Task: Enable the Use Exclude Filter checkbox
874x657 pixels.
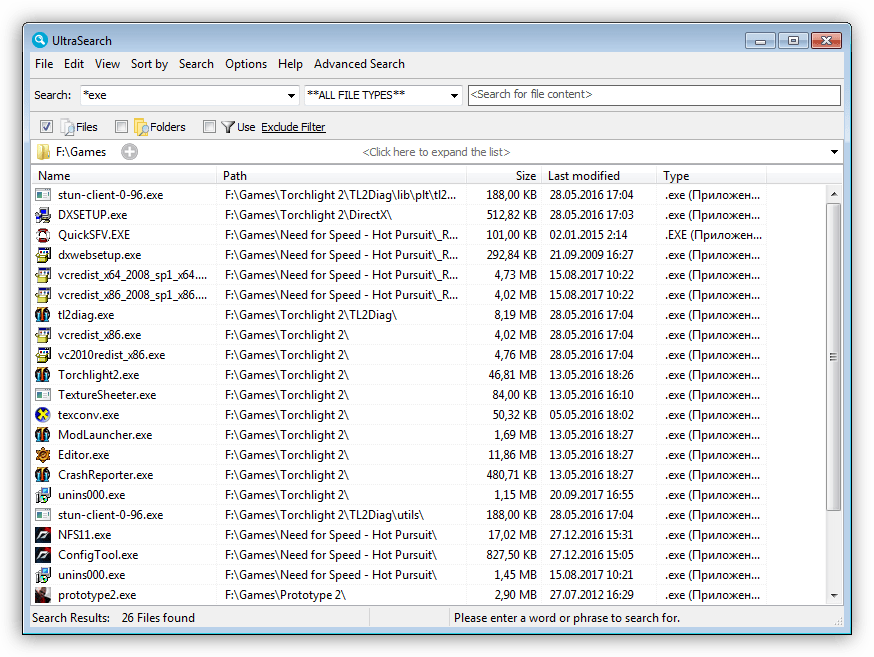Action: coord(209,127)
